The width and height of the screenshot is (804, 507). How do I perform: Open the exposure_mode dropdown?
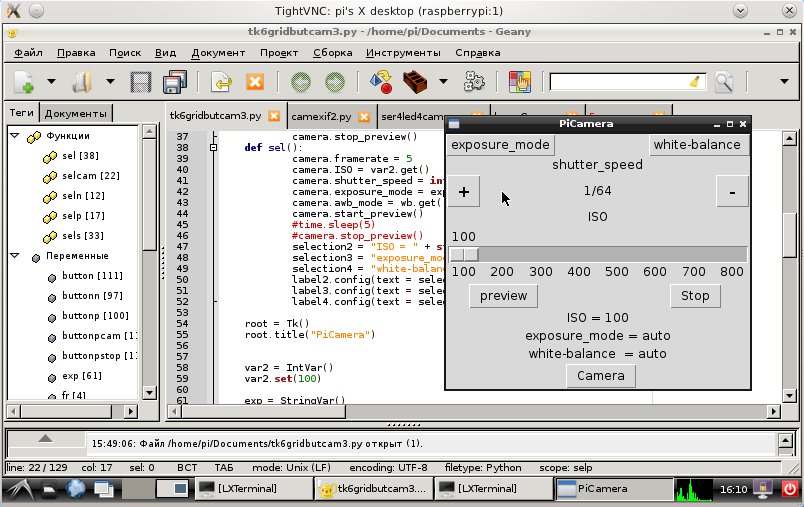499,145
